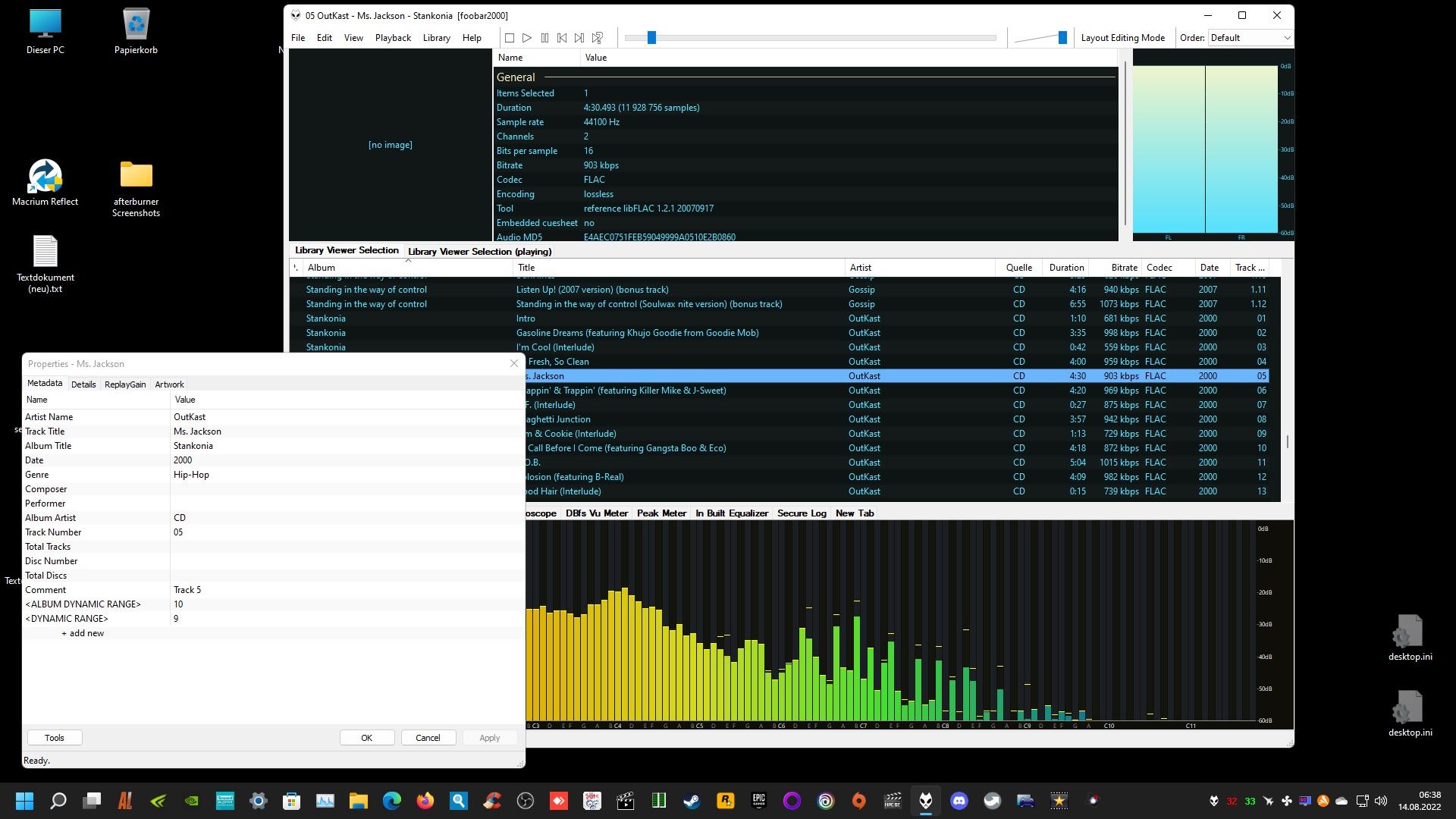Sort playlist by the Bitrate column header

point(1116,268)
